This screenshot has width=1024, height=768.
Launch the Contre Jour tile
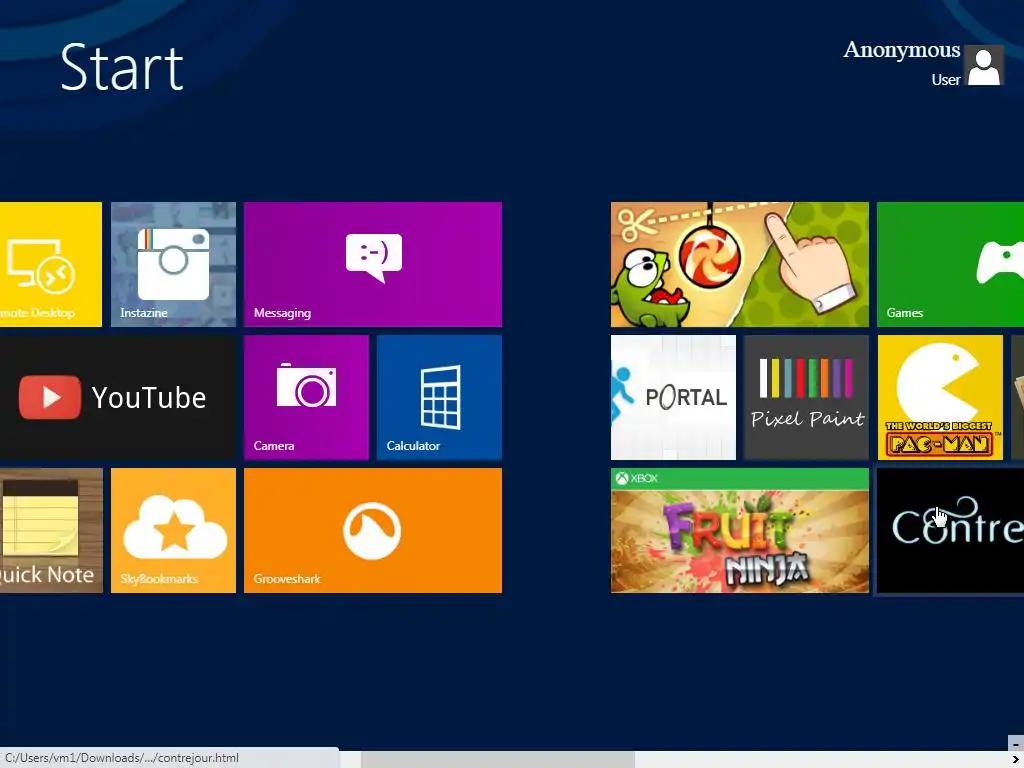coord(950,530)
